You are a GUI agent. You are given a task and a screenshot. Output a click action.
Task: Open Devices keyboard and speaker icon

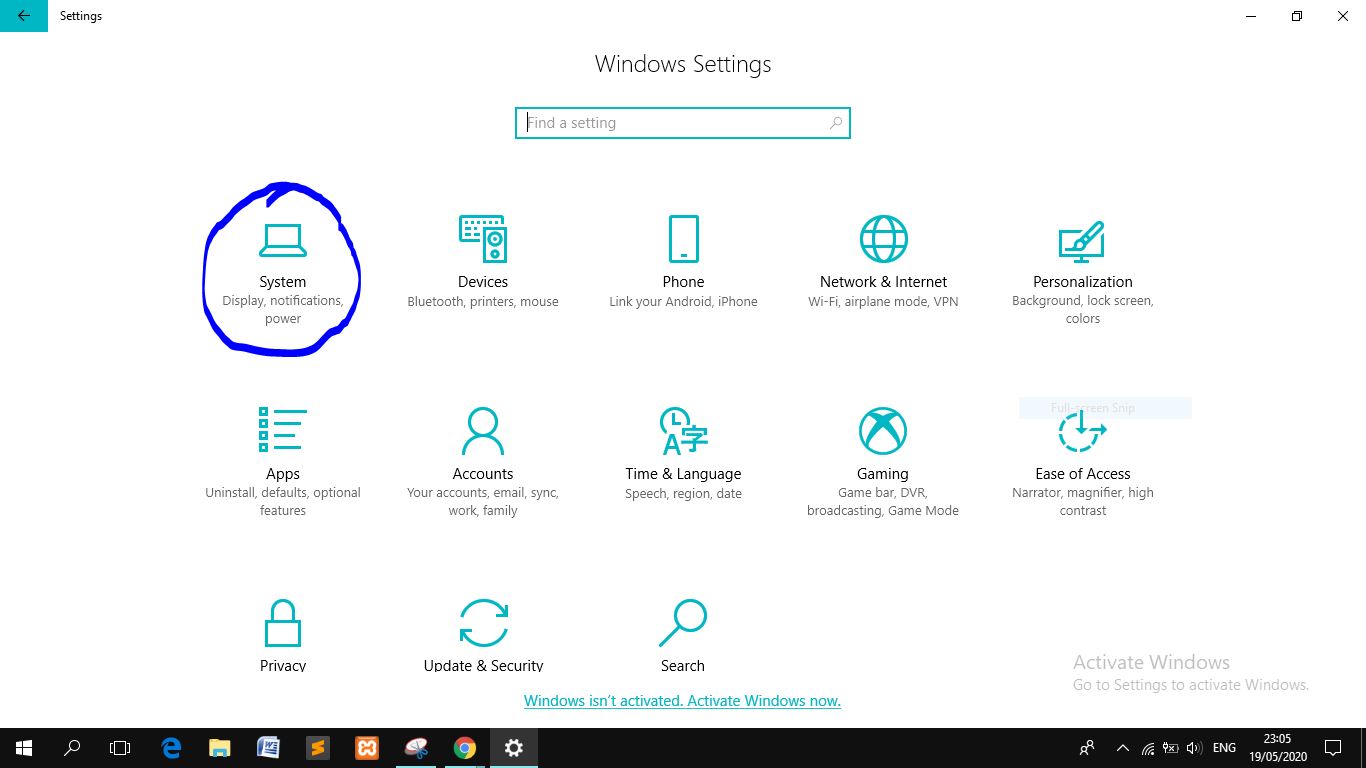pos(483,239)
